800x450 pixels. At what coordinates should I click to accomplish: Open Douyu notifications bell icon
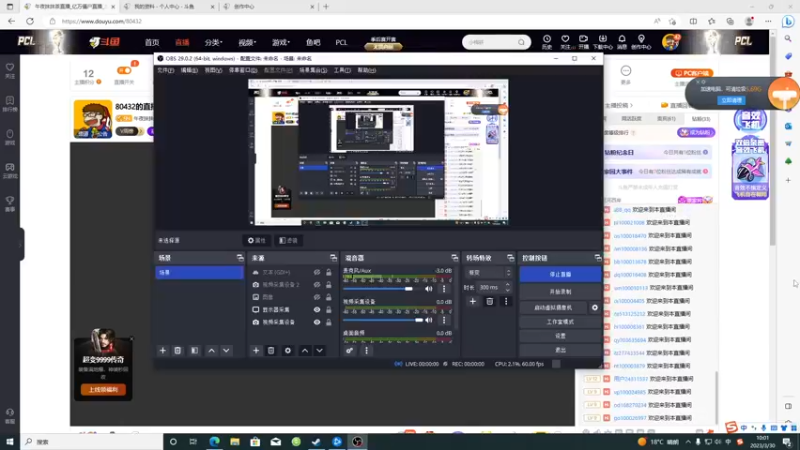click(621, 41)
